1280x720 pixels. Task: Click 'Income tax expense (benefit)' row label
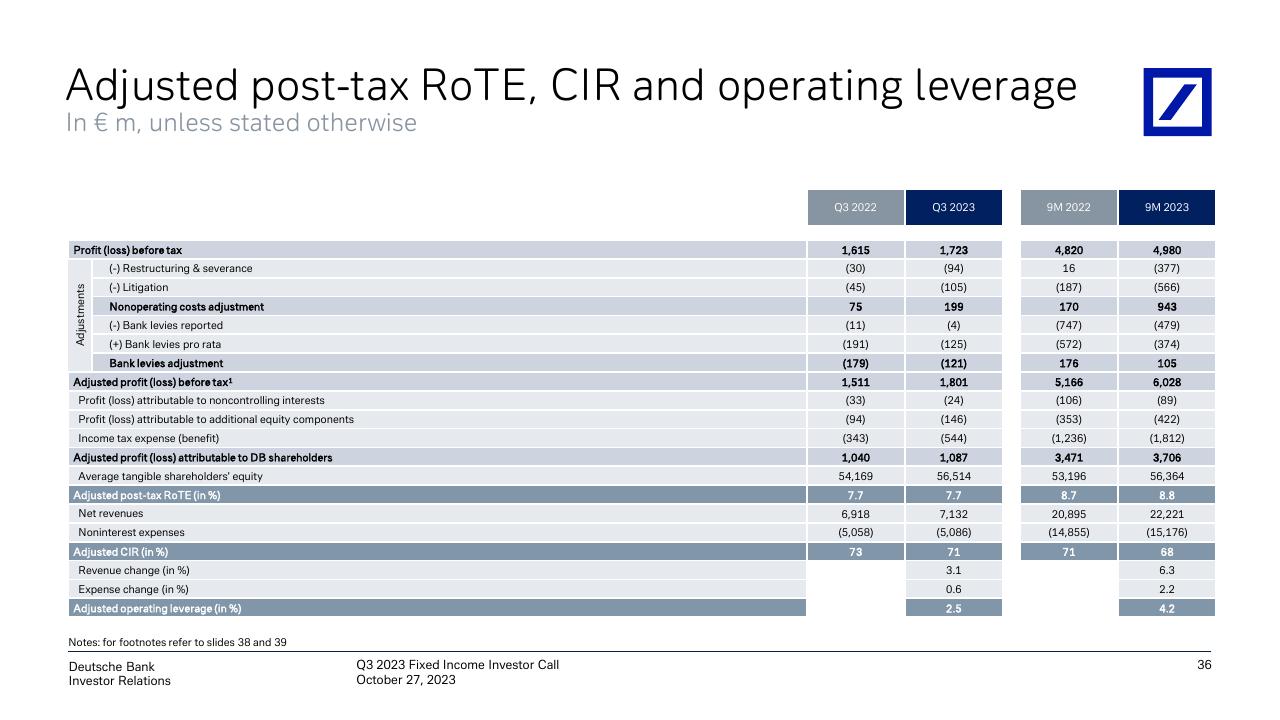[x=149, y=438]
